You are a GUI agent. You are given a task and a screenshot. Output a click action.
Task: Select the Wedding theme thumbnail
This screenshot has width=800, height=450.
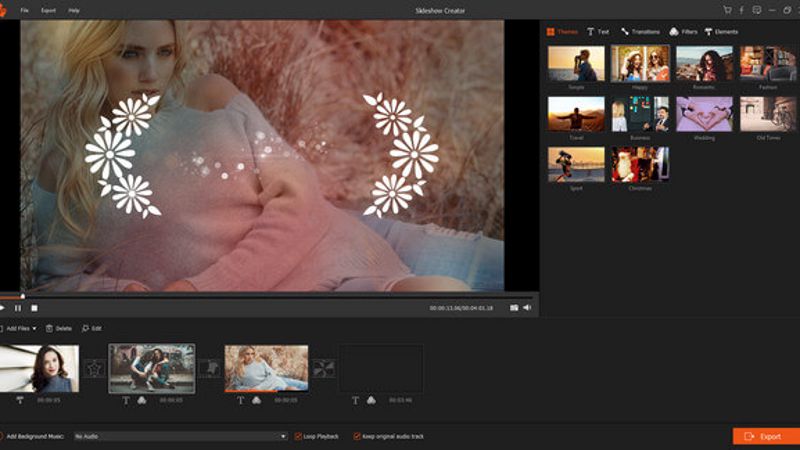704,114
